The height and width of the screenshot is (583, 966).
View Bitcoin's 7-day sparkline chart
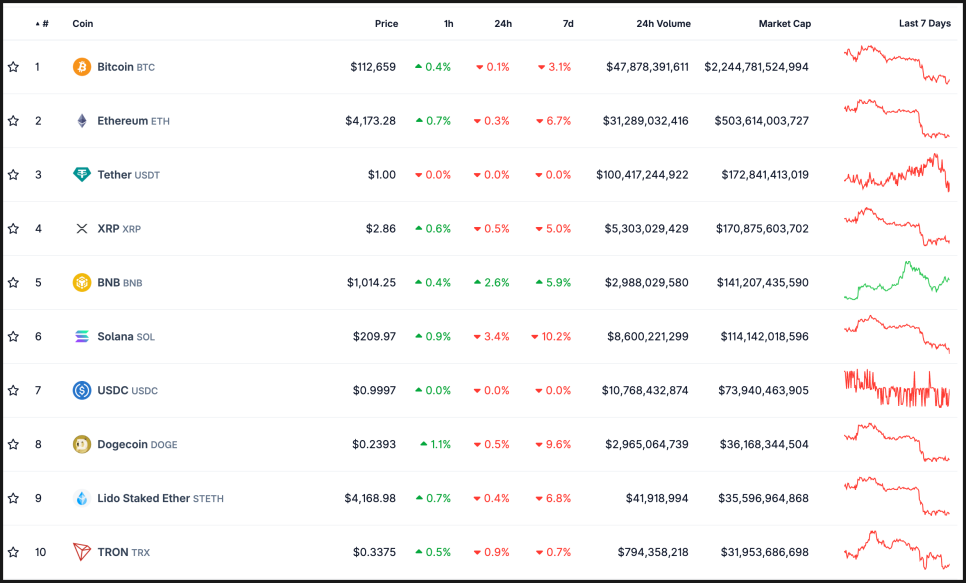click(x=897, y=65)
